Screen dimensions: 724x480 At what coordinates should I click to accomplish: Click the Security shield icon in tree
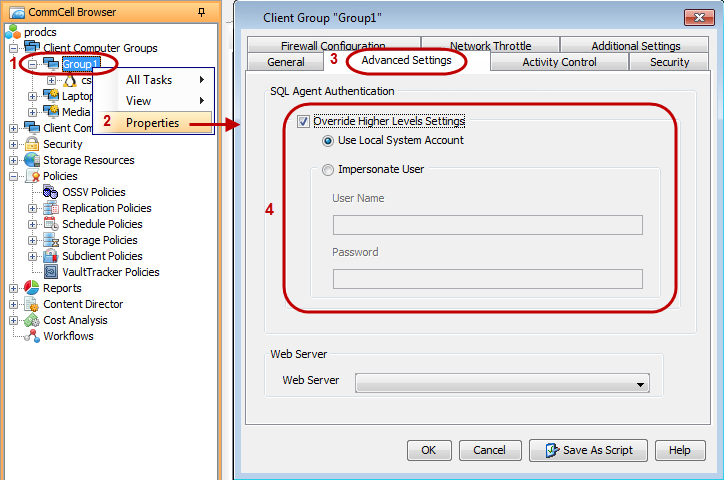pos(32,144)
